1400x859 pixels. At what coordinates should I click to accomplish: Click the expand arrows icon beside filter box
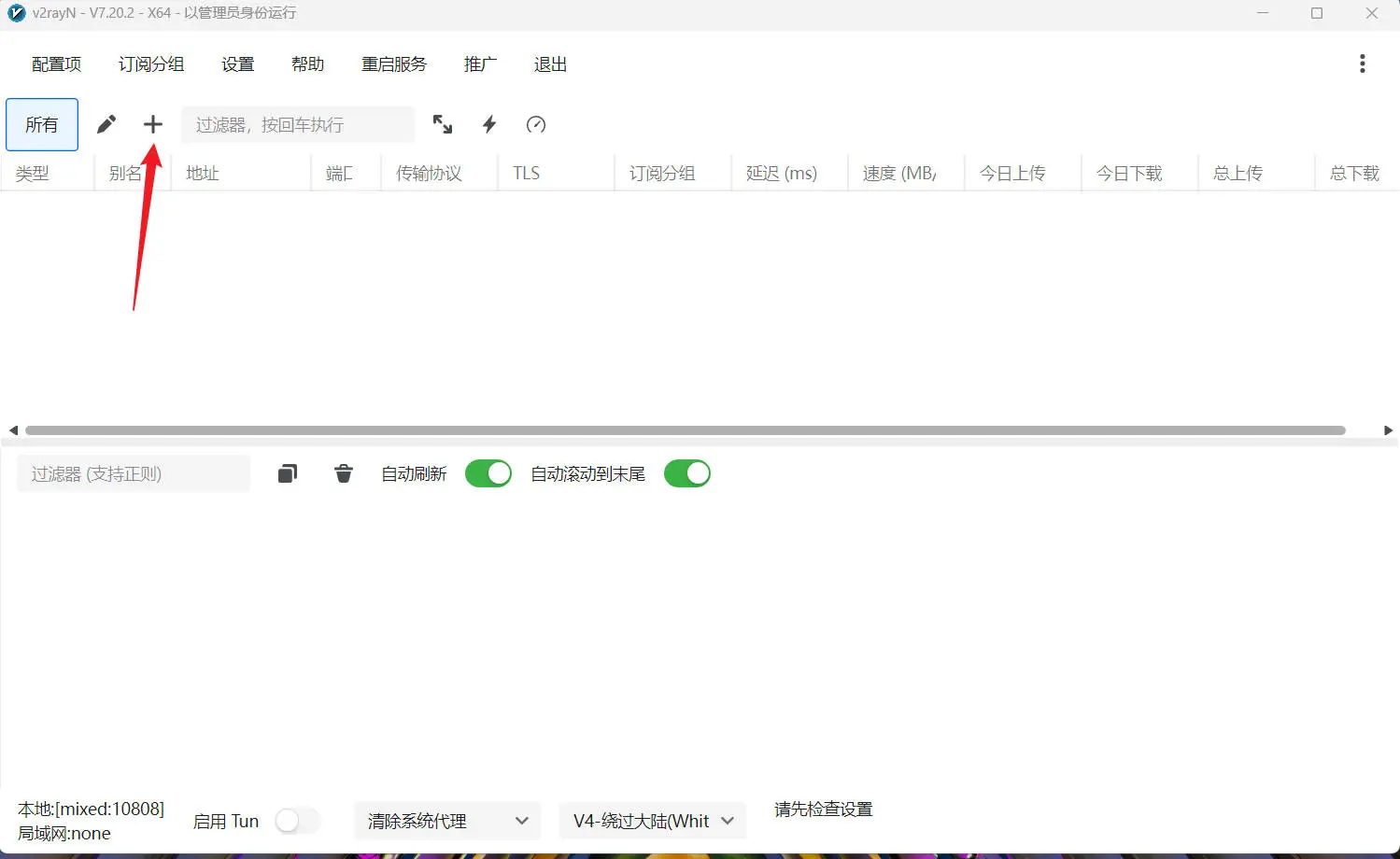pos(443,124)
